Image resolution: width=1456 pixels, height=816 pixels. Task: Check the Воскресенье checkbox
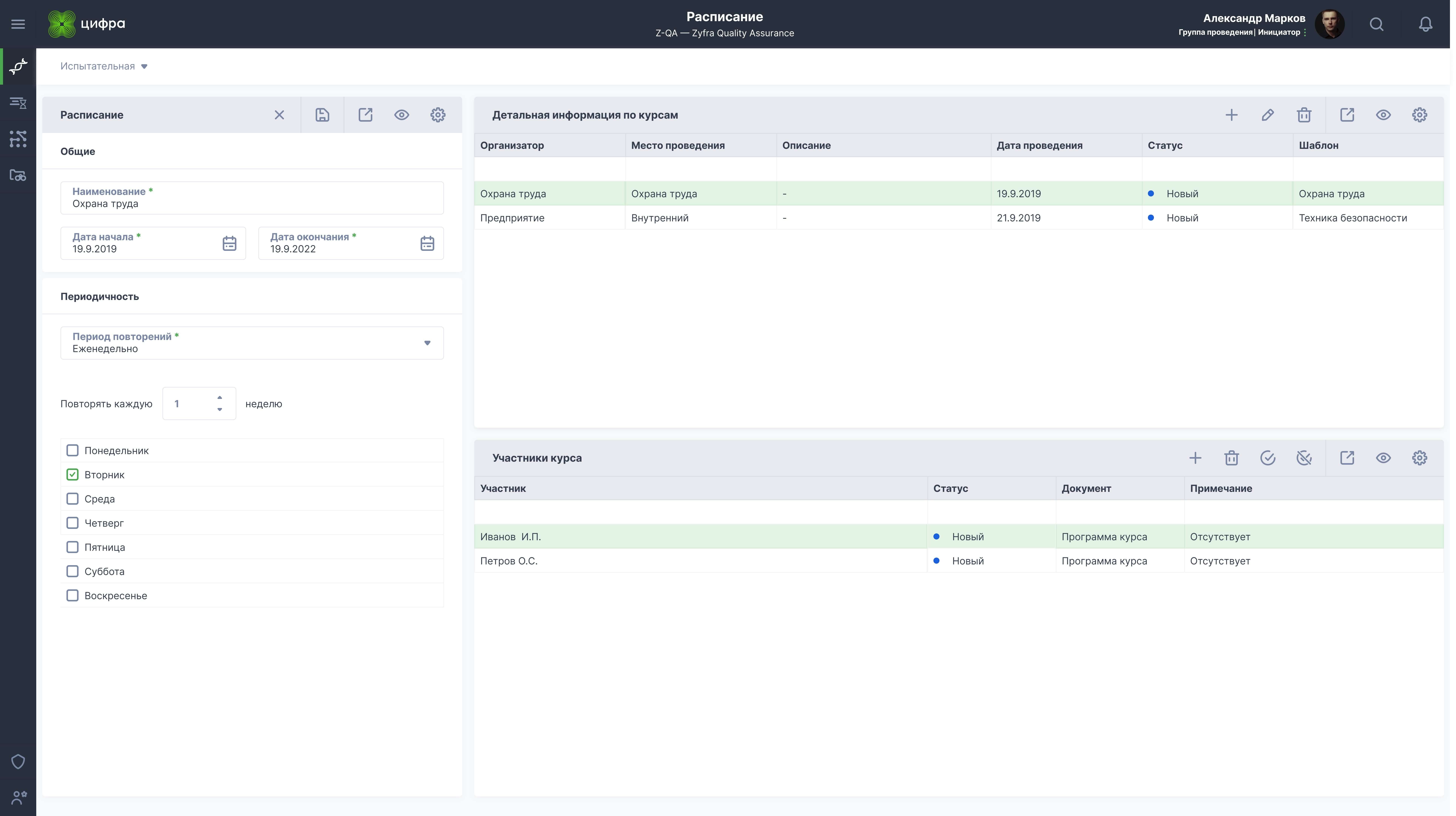tap(72, 595)
